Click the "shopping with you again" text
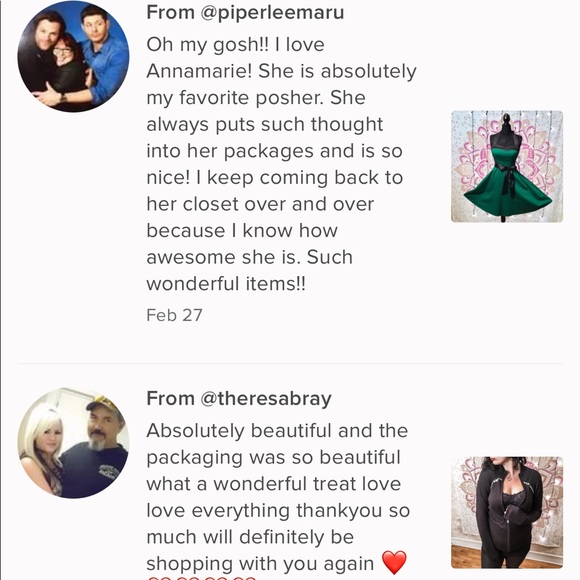 (x=260, y=564)
